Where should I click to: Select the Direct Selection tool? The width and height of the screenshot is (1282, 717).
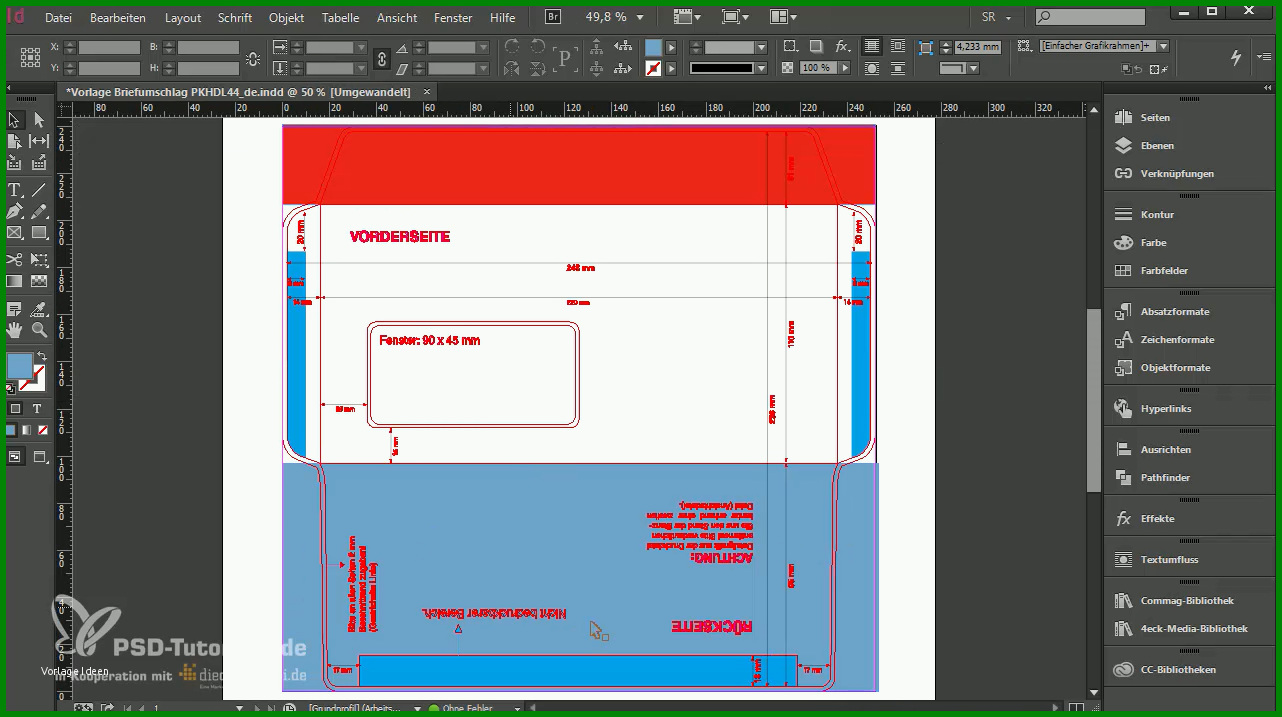pyautogui.click(x=39, y=120)
